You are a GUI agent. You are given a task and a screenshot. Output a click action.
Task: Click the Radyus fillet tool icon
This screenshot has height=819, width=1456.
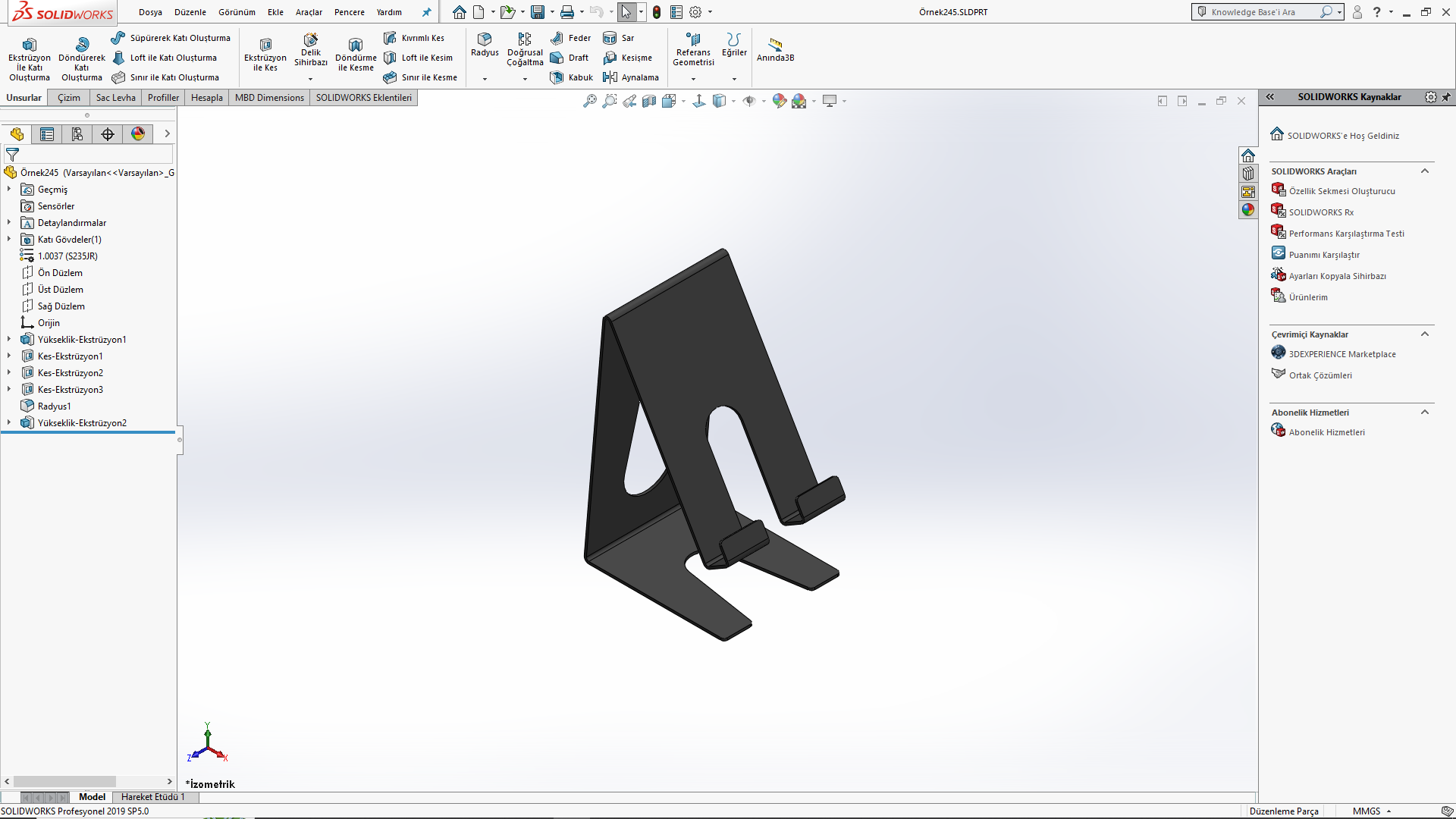point(485,39)
